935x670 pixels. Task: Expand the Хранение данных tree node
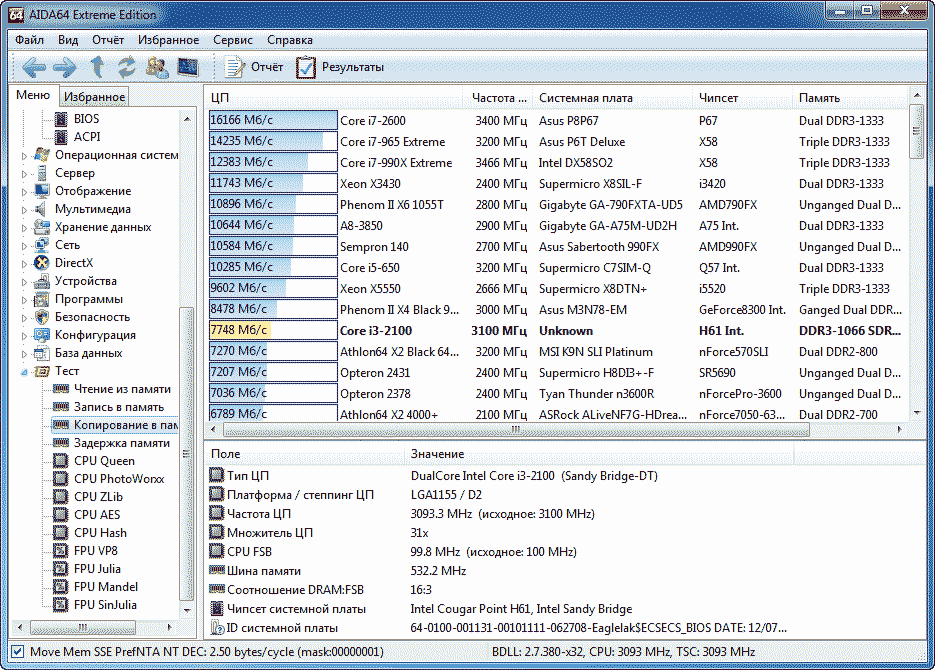[x=24, y=227]
